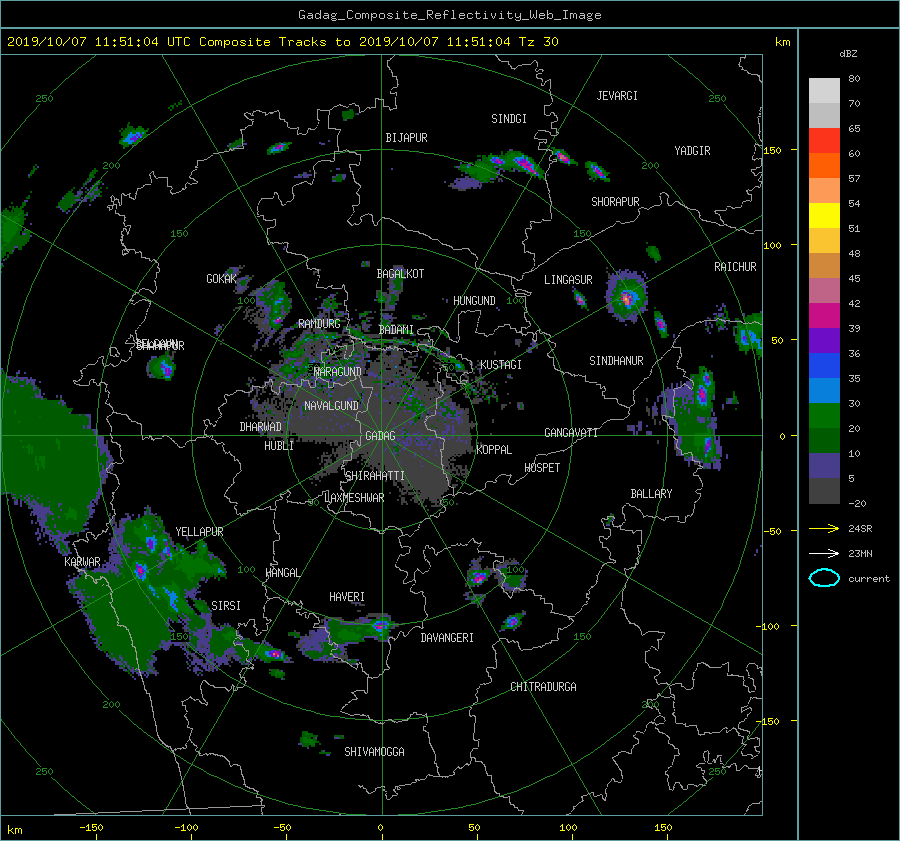The height and width of the screenshot is (841, 900).
Task: Click the 80 dBZ value on the scale
Action: 854,79
